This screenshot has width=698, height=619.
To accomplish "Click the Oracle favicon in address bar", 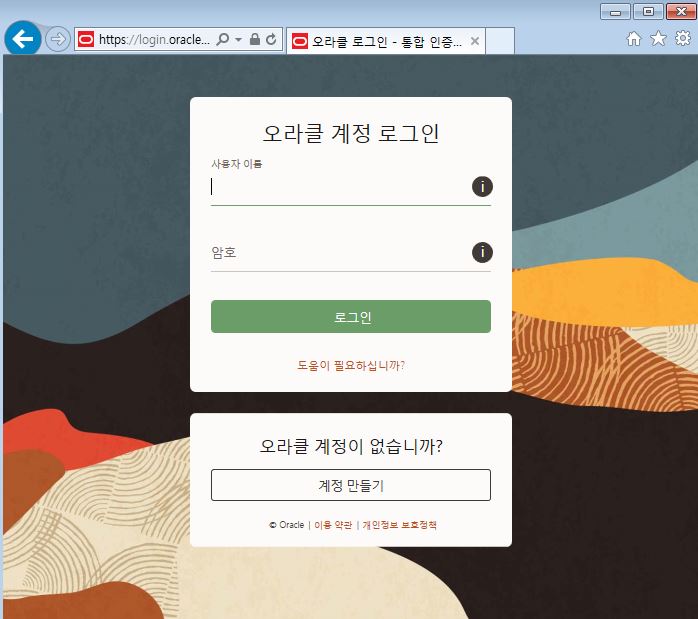I will tap(86, 40).
